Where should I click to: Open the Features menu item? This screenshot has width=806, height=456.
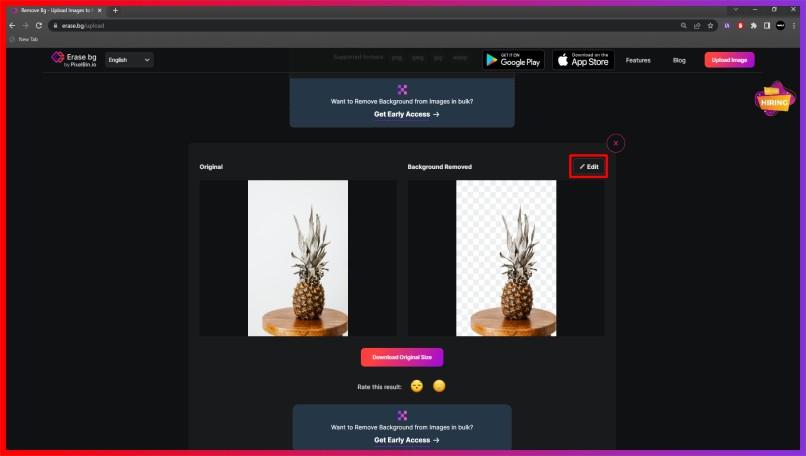[638, 60]
